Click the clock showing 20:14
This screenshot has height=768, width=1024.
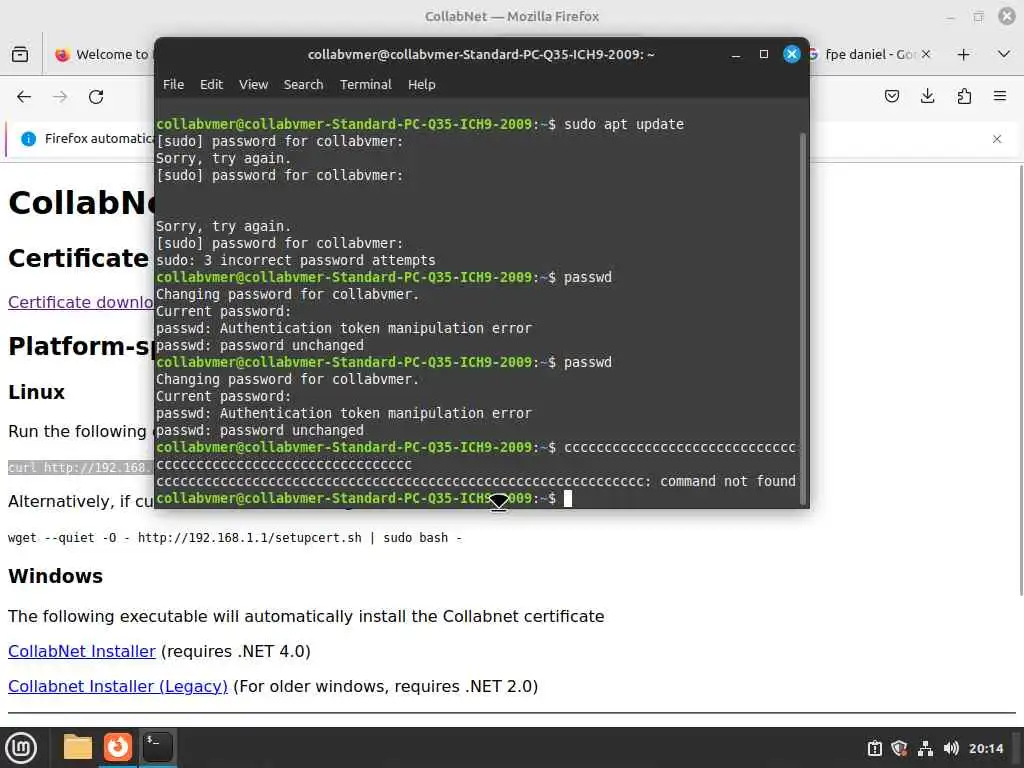click(985, 748)
